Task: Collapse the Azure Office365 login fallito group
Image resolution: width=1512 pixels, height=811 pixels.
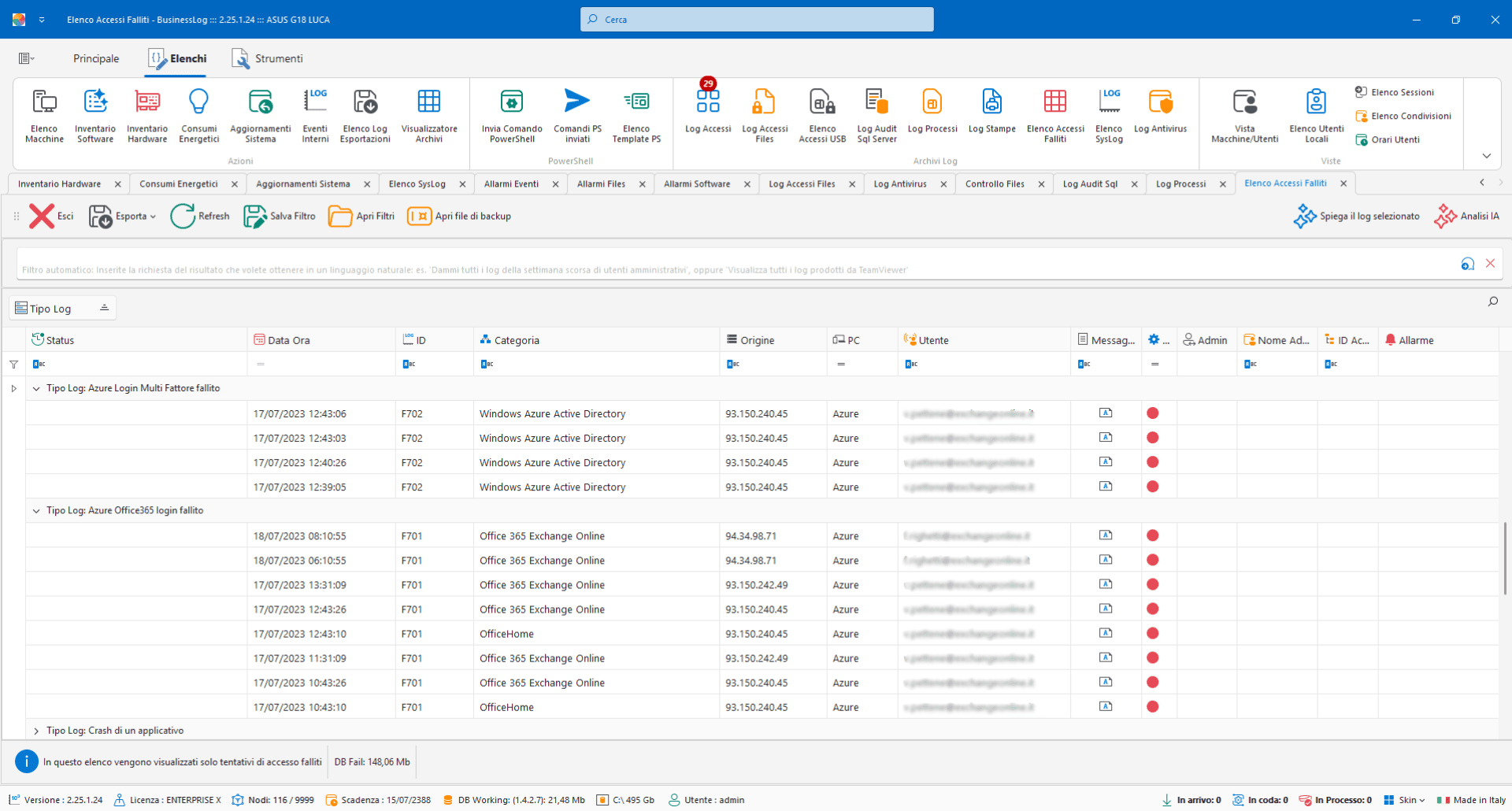Action: pos(36,511)
